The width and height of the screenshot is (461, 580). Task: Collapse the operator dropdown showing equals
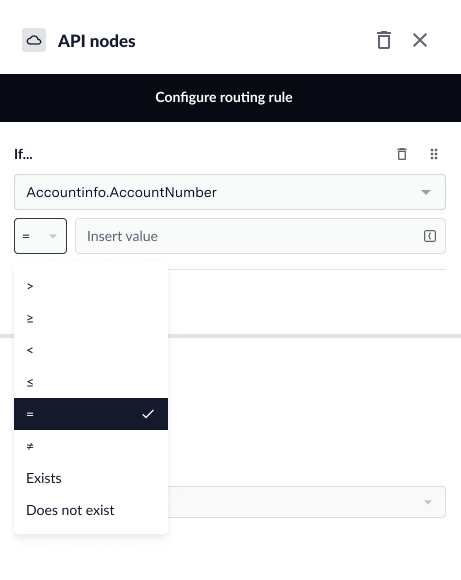40,236
